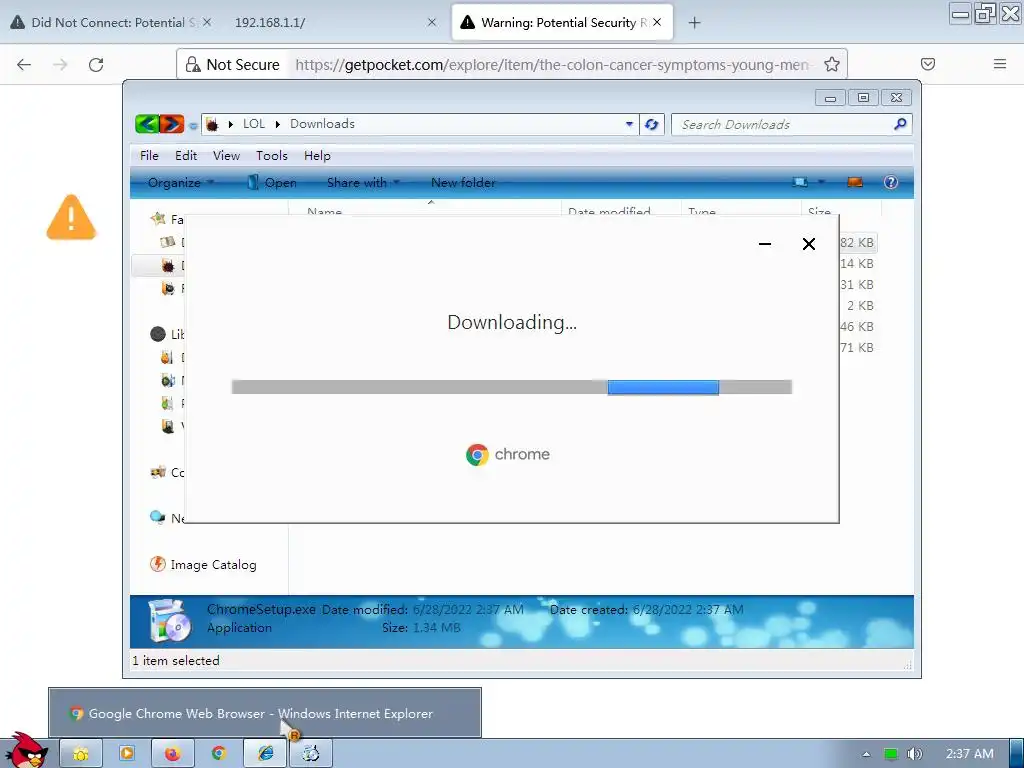This screenshot has height=768, width=1024.
Task: Click the Not Secure lock icon
Action: (x=193, y=64)
